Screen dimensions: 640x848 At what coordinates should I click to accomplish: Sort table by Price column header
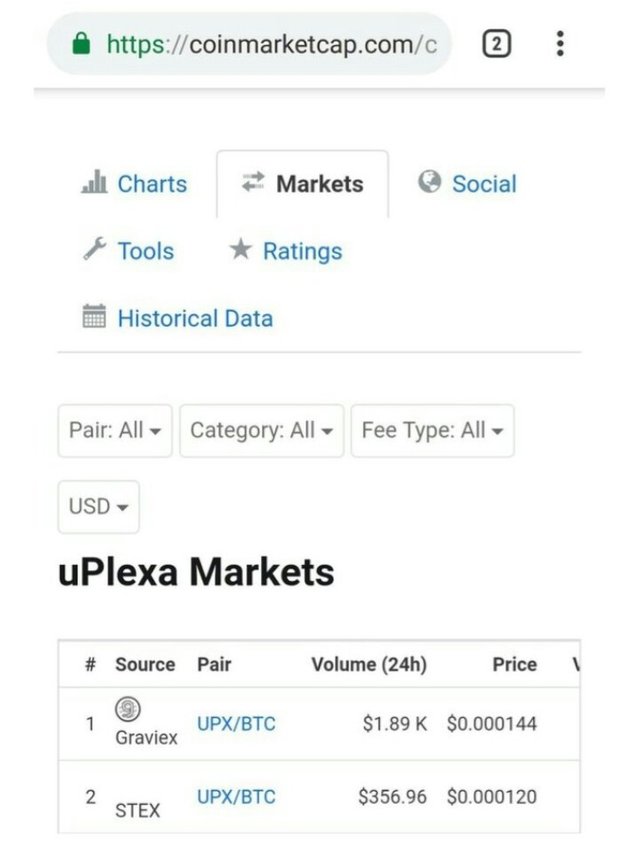[x=514, y=664]
